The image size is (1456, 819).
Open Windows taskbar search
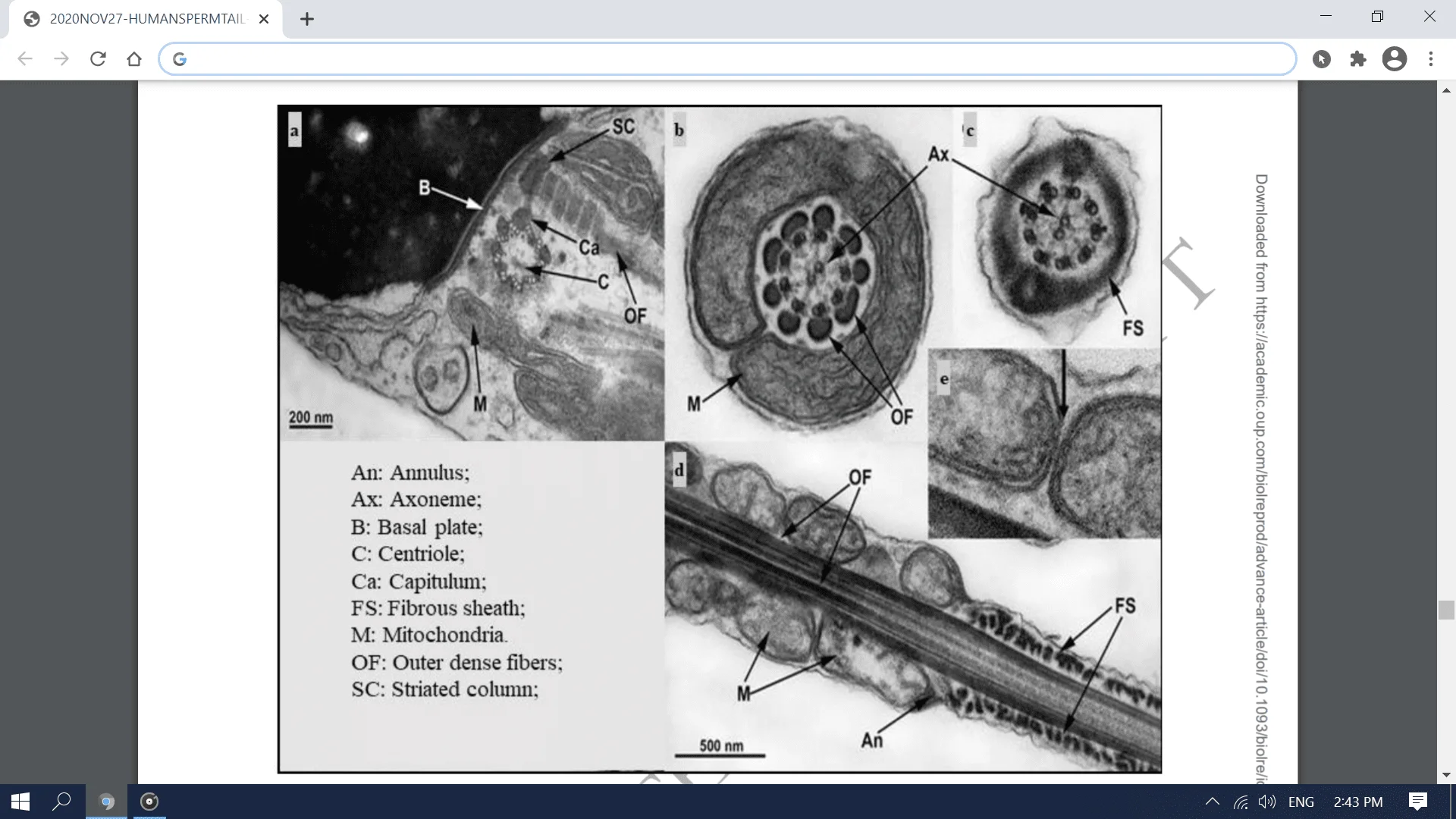[62, 802]
